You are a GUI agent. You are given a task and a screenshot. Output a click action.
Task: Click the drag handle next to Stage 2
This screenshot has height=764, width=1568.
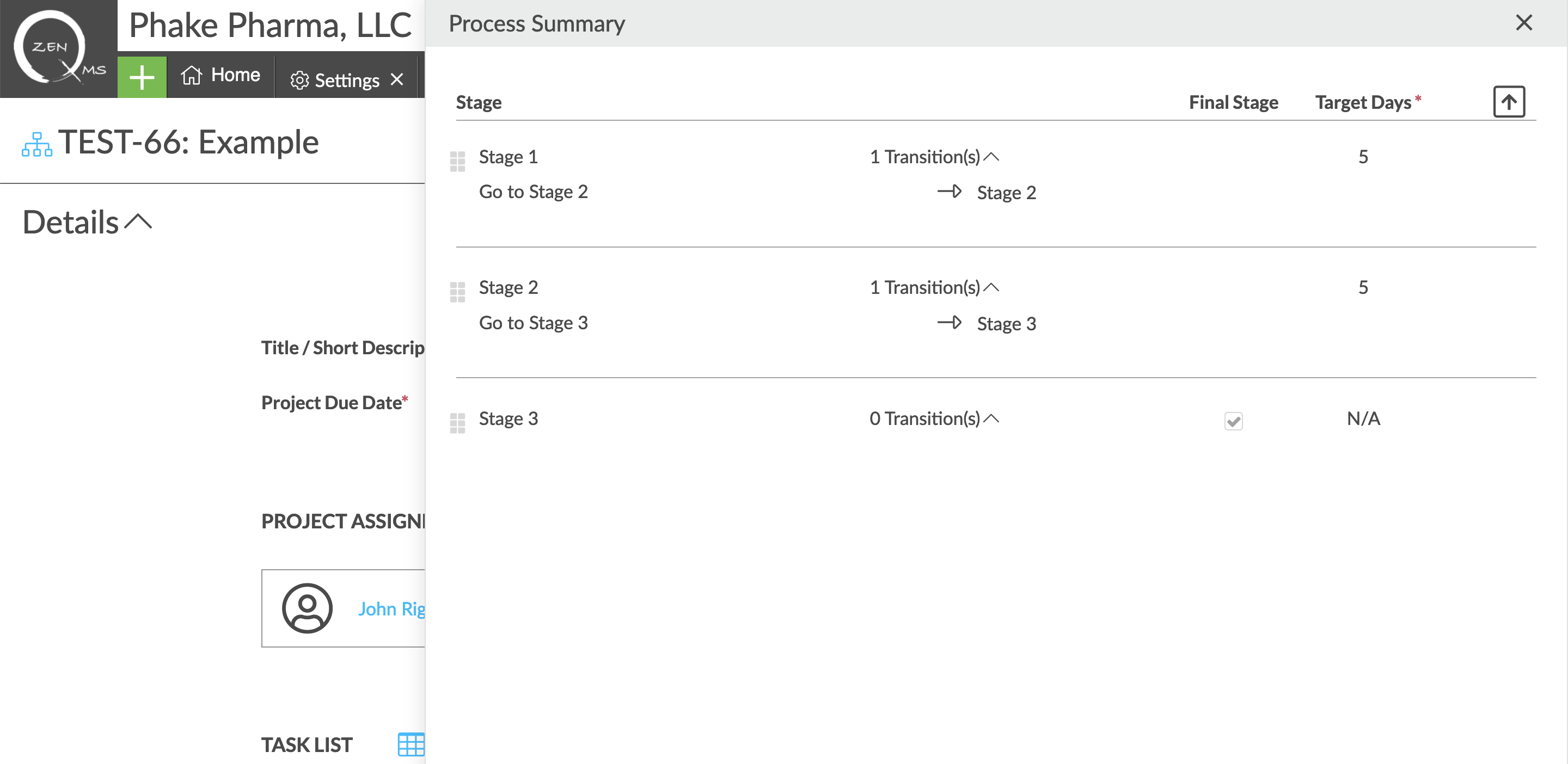[x=457, y=292]
